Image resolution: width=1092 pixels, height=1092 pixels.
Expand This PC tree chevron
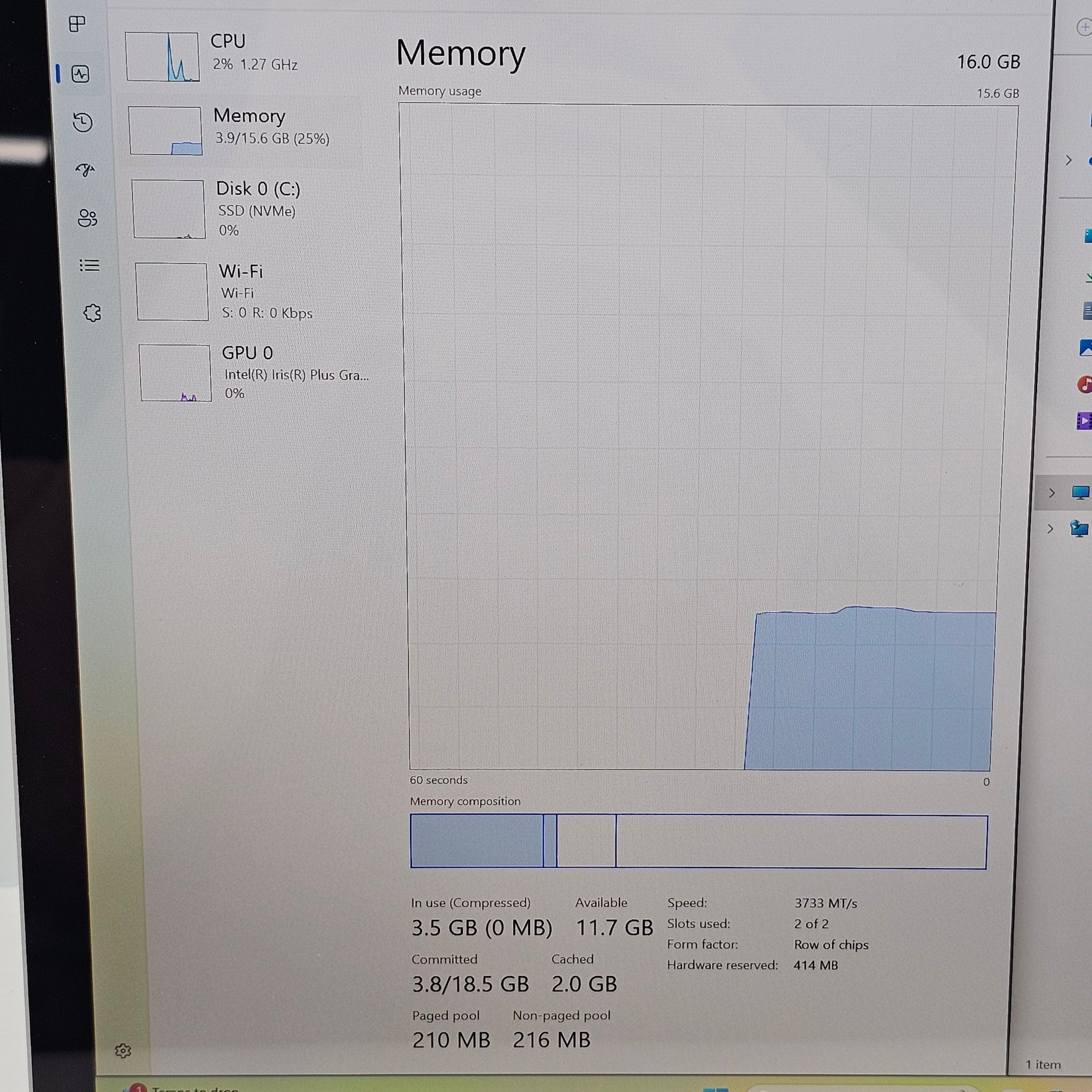tap(1051, 493)
